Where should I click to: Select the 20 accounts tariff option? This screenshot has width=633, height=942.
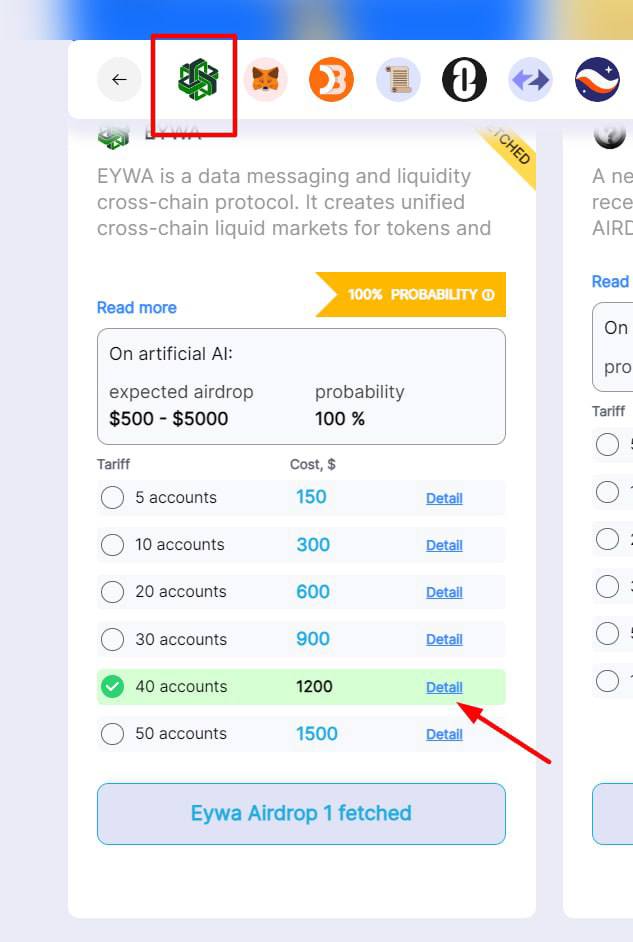pos(112,592)
